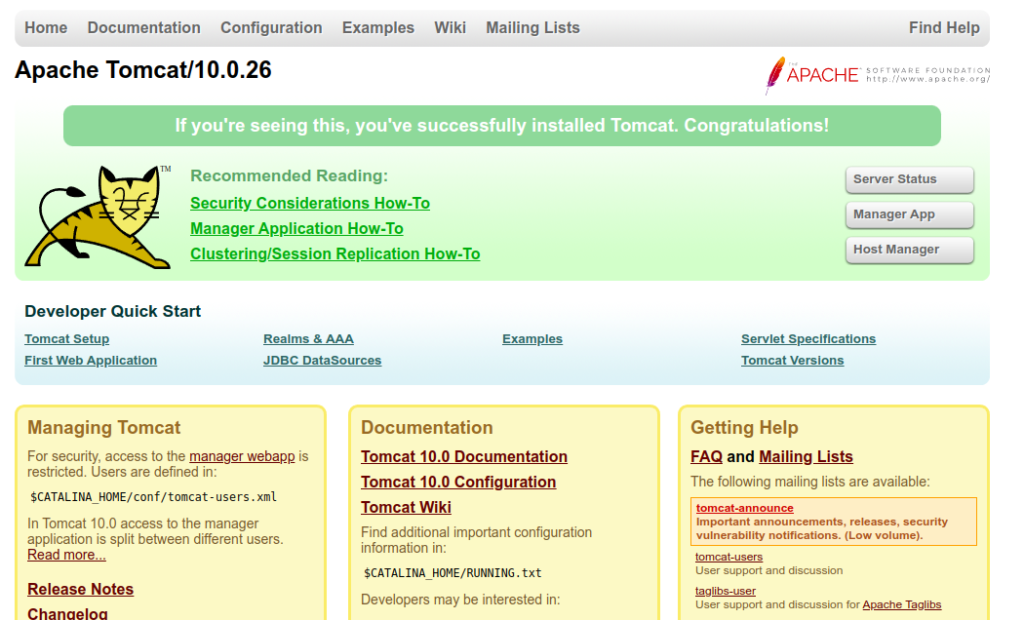Go to Documentation in the top nav

tap(144, 27)
